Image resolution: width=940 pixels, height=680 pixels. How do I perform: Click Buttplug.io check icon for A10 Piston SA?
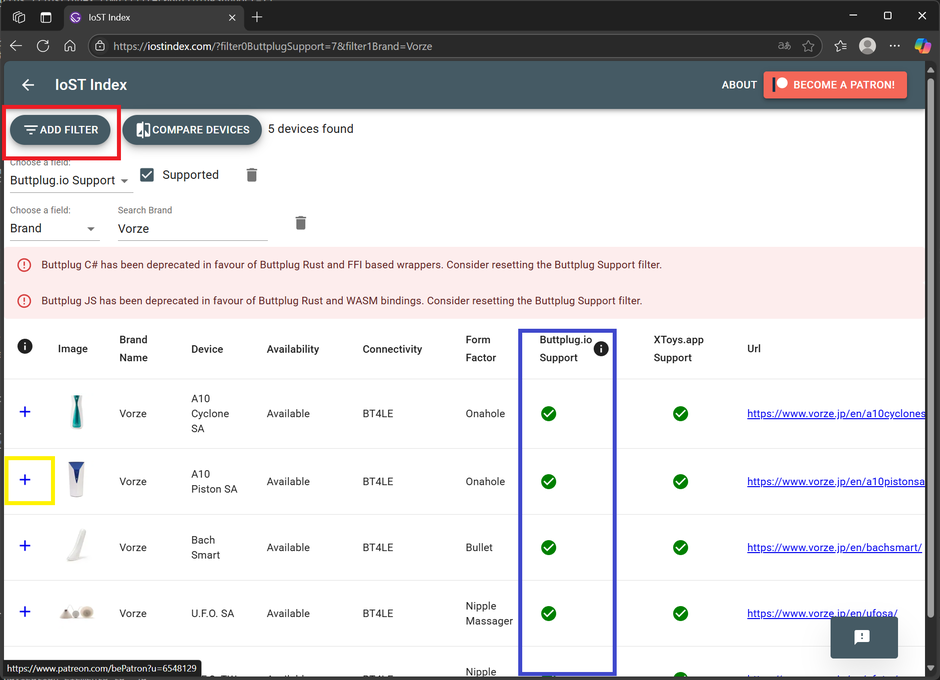pyautogui.click(x=549, y=482)
